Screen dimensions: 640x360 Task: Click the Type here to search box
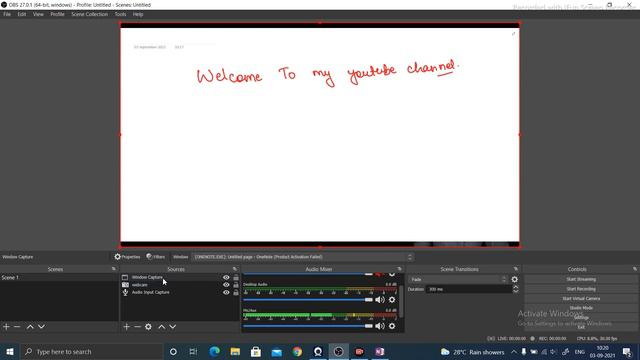tap(92, 351)
